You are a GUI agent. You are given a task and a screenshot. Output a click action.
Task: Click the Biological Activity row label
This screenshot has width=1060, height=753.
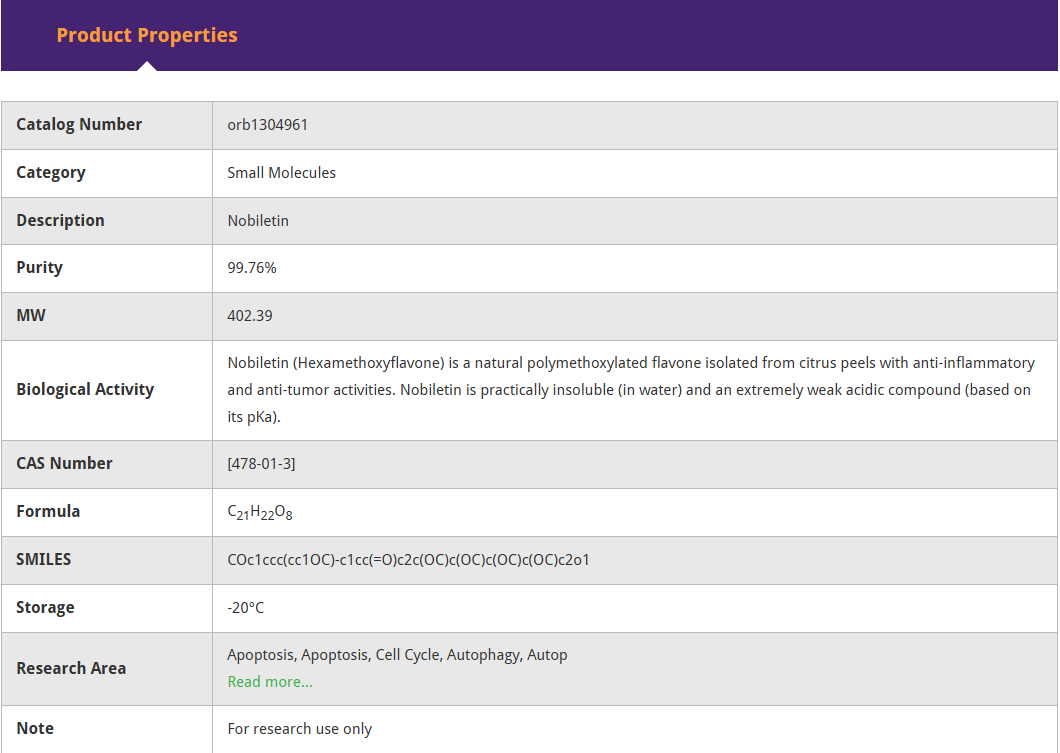click(x=85, y=390)
